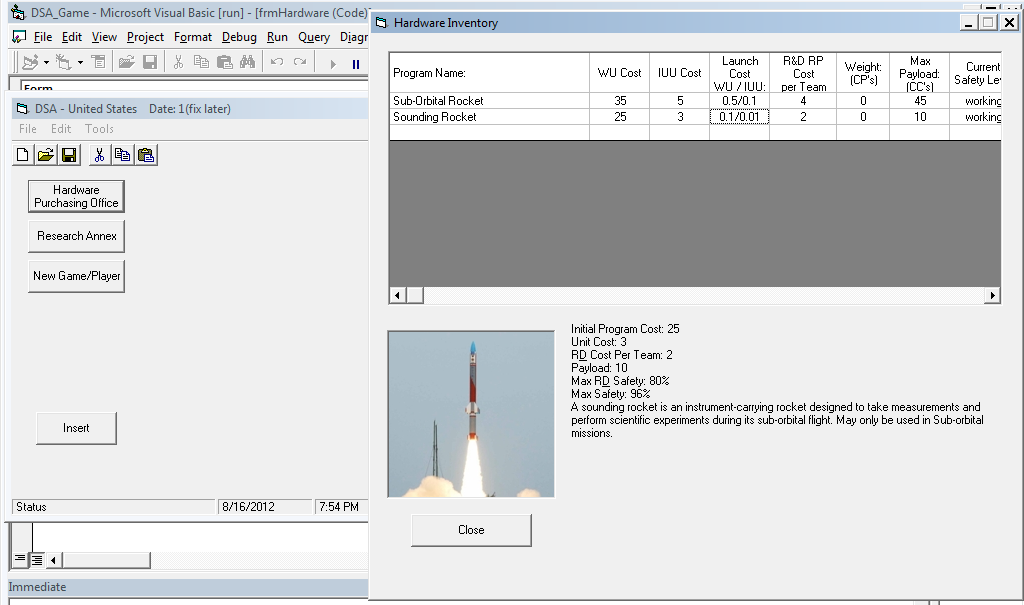
Task: Click the Paste clipboard icon in DSA toolbar
Action: 146,155
